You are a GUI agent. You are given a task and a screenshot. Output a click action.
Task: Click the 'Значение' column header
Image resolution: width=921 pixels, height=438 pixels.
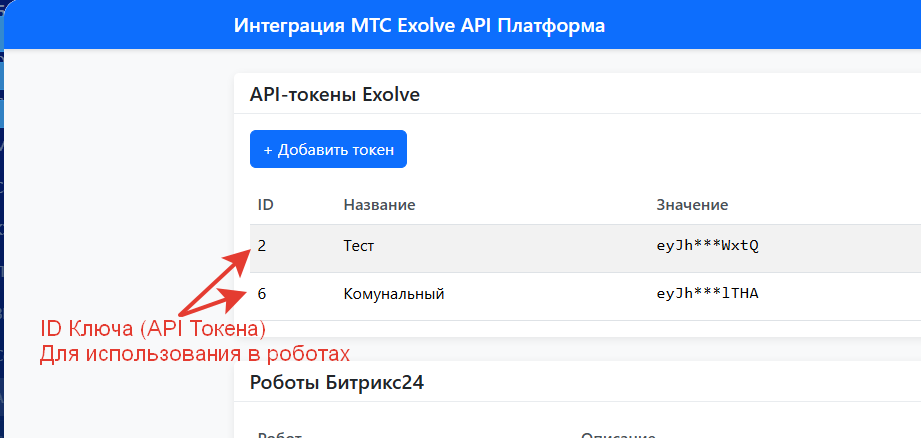[693, 205]
